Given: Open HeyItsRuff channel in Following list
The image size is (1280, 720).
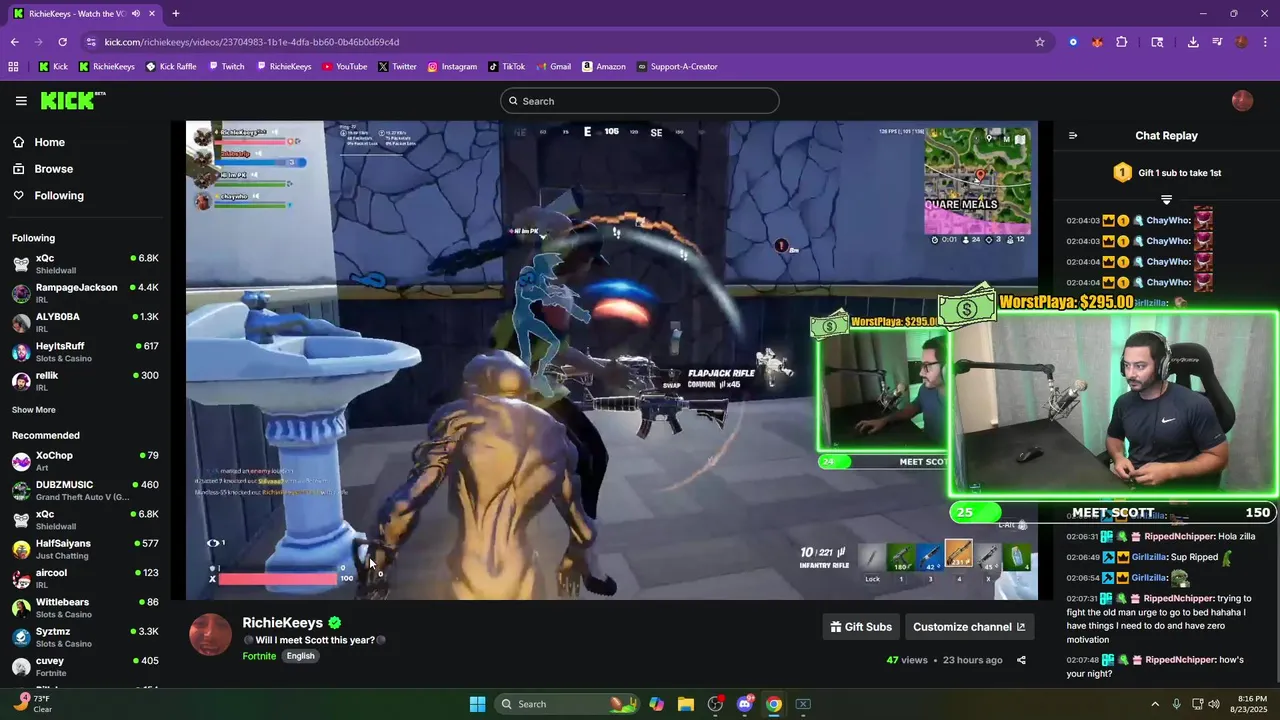Looking at the screenshot, I should point(85,352).
